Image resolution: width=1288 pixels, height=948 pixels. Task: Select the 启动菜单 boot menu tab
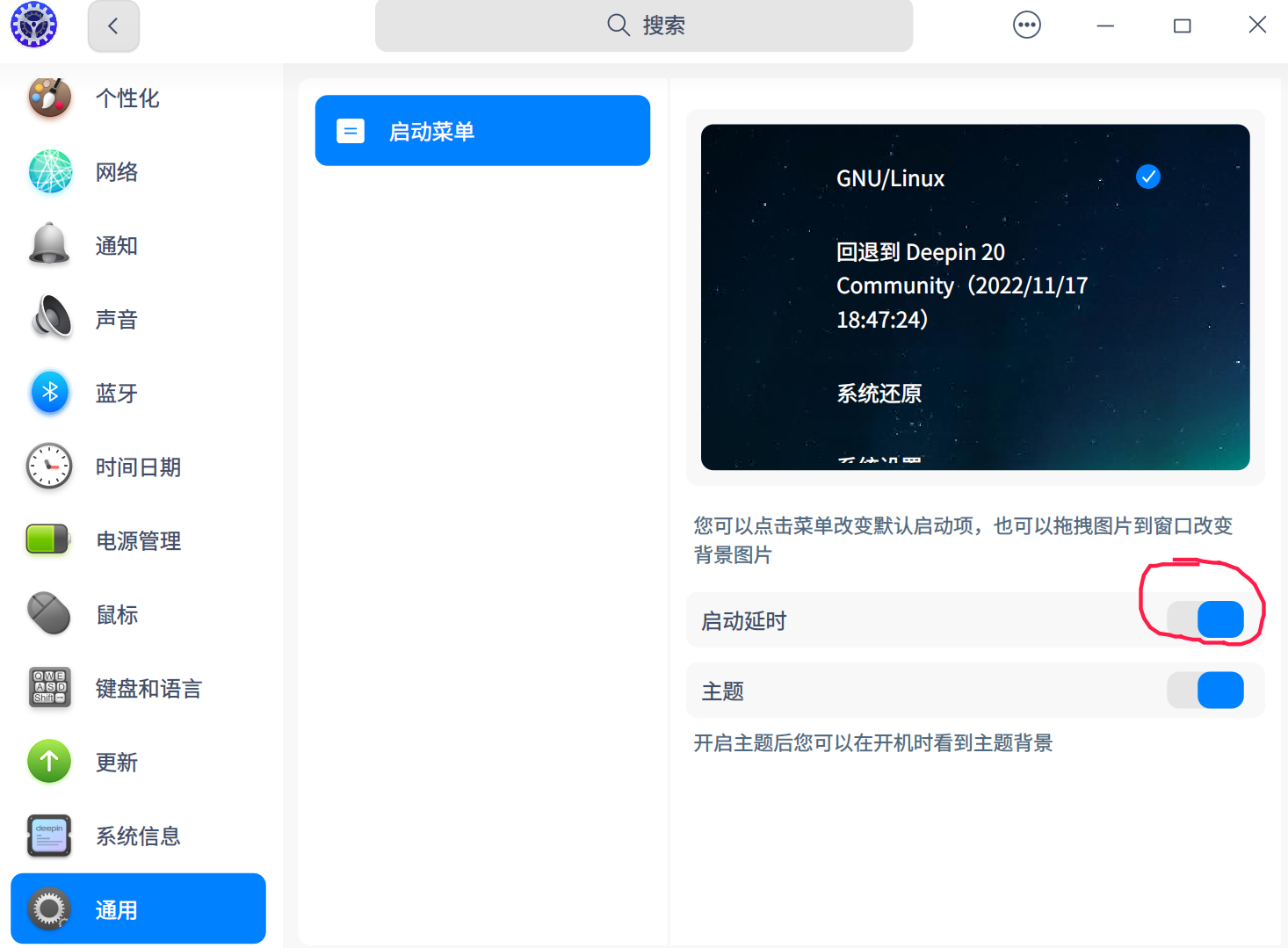pos(481,130)
